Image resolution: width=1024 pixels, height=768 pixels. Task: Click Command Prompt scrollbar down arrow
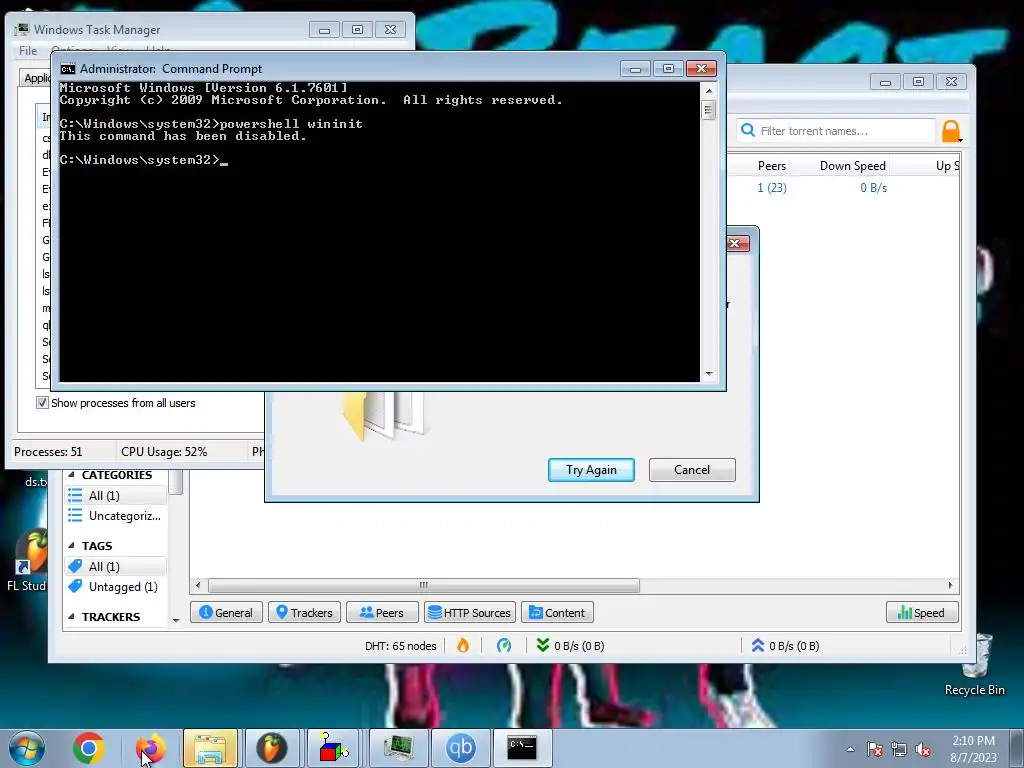[709, 374]
